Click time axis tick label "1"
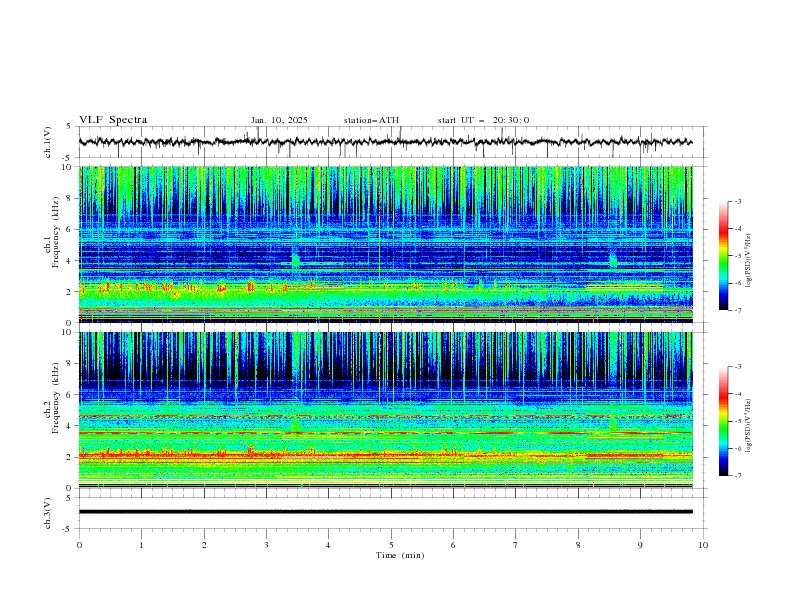The width and height of the screenshot is (792, 612). coord(141,545)
